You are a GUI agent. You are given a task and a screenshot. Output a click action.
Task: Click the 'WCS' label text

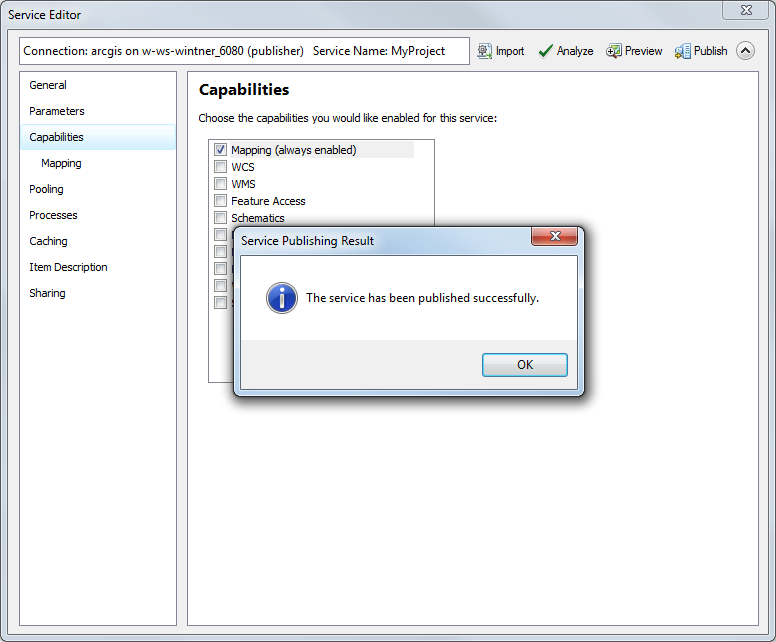pos(242,167)
